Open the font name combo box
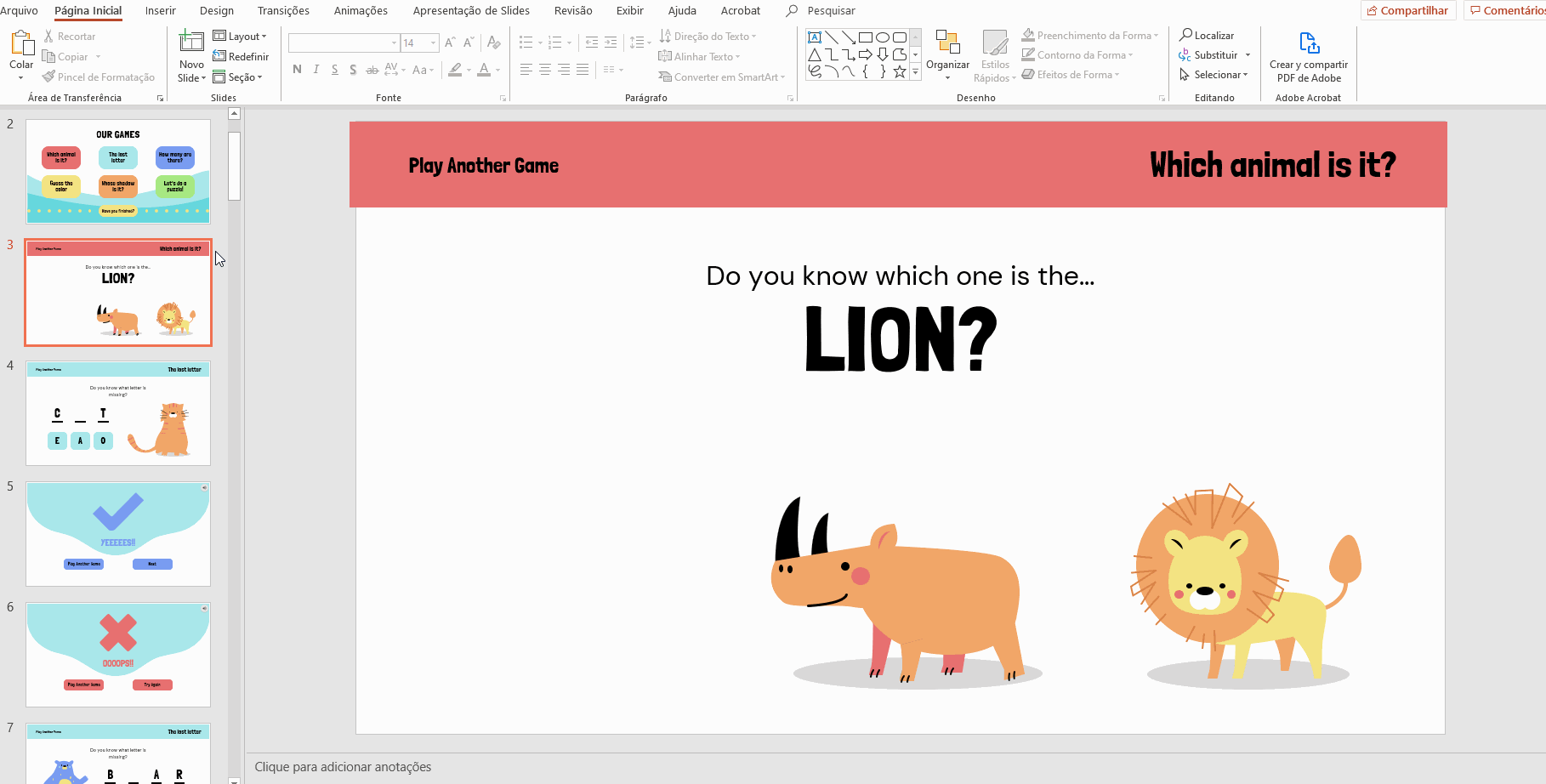Viewport: 1546px width, 784px height. tap(344, 43)
